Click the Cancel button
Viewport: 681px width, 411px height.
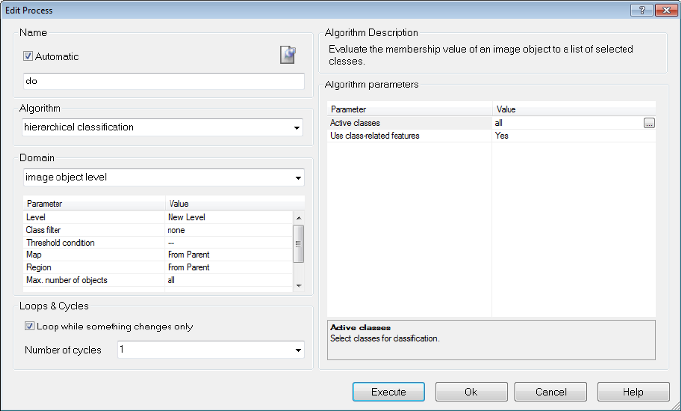(552, 391)
